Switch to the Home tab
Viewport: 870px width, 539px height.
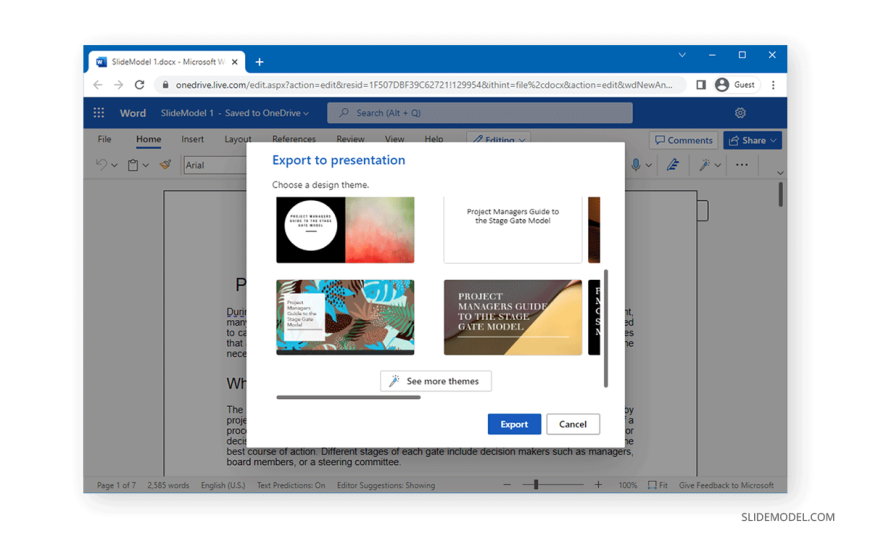coord(149,139)
